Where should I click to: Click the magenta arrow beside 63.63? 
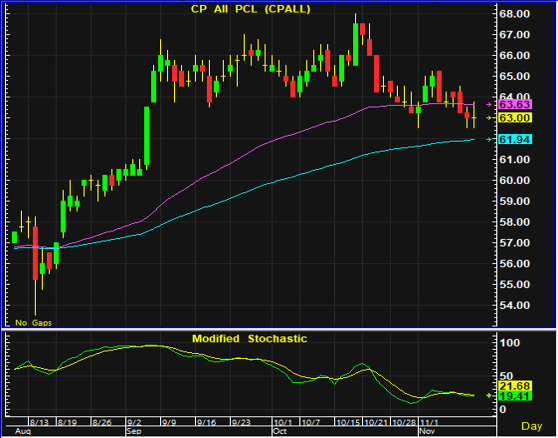pyautogui.click(x=489, y=105)
